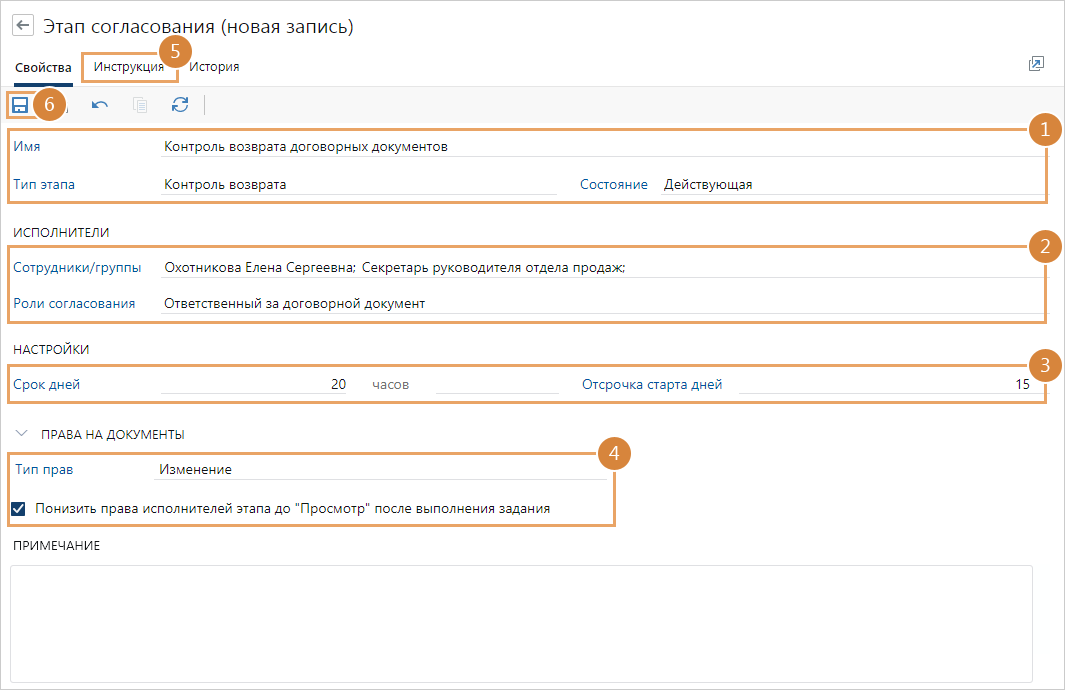Select the Свойства tab
This screenshot has width=1065, height=690.
click(43, 67)
